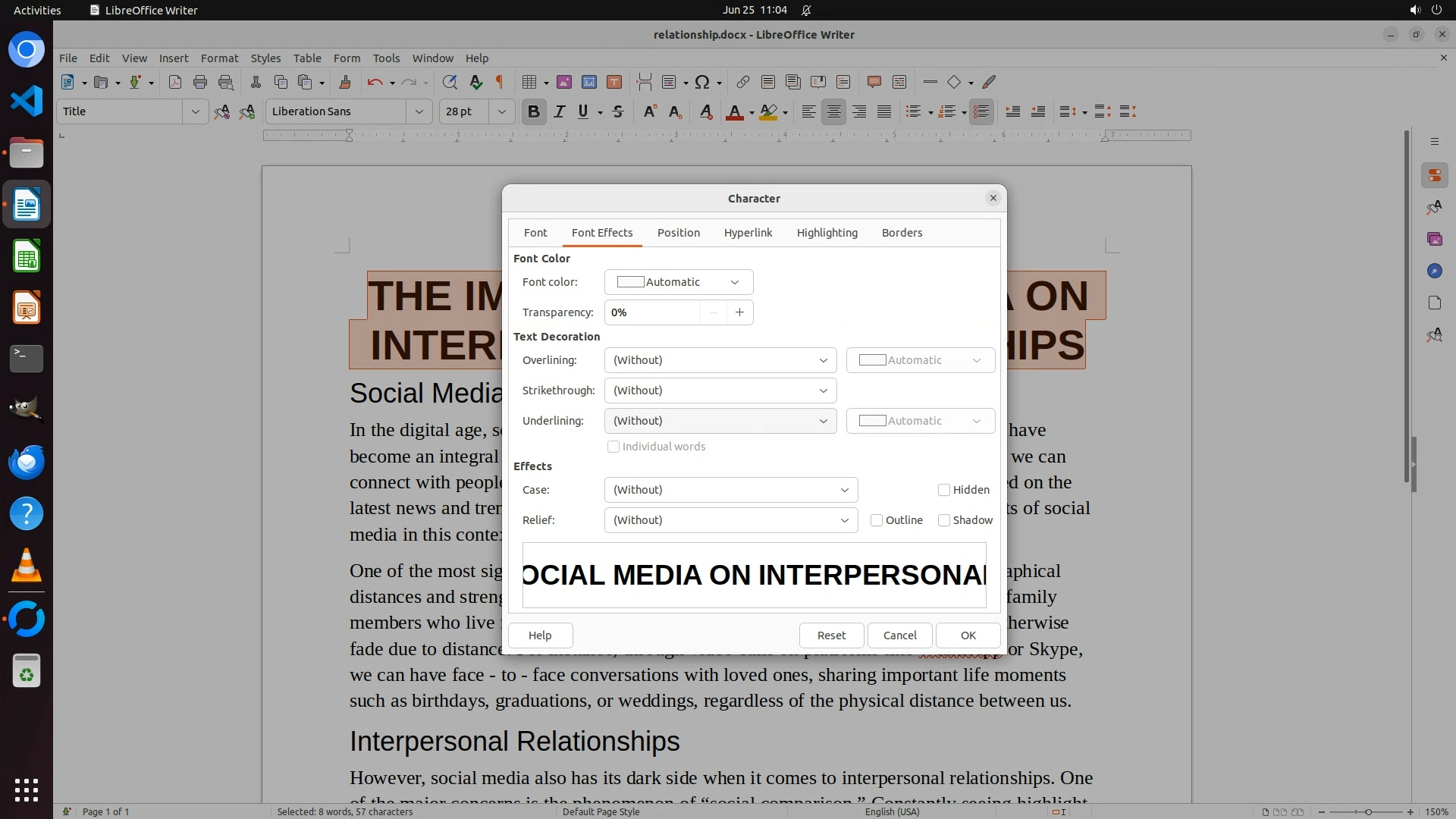The height and width of the screenshot is (819, 1456).
Task: Switch to the Highlighting tab
Action: (827, 233)
